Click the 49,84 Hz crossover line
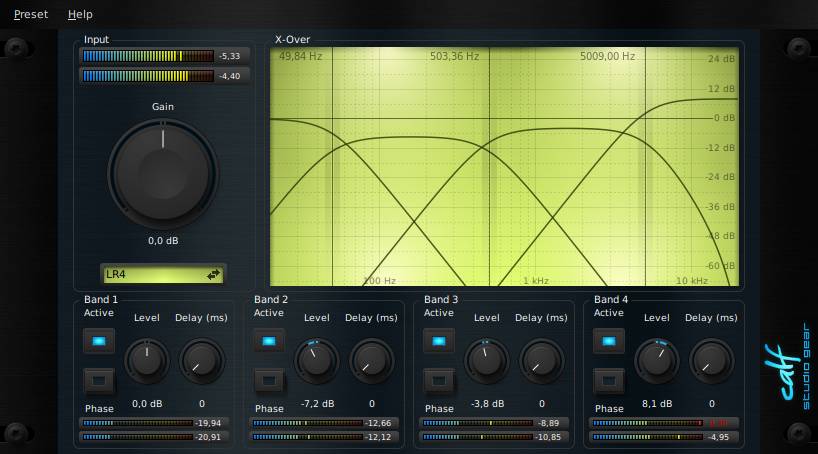This screenshot has width=818, height=454. coord(332,167)
